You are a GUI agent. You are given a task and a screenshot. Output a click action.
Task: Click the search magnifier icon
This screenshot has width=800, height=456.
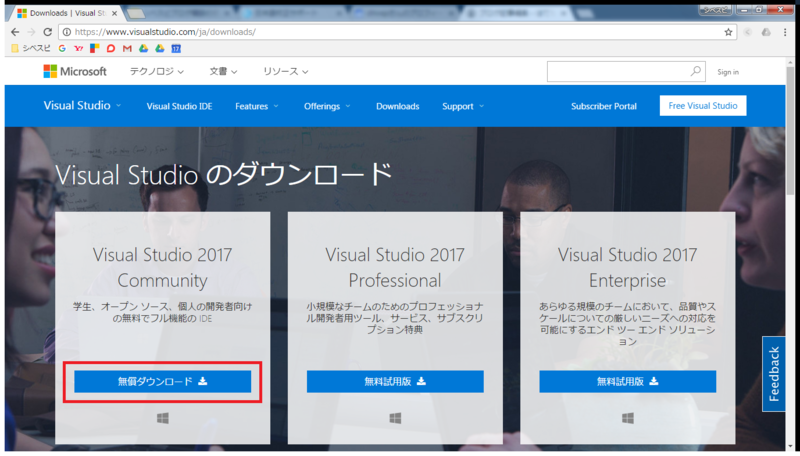pos(695,71)
